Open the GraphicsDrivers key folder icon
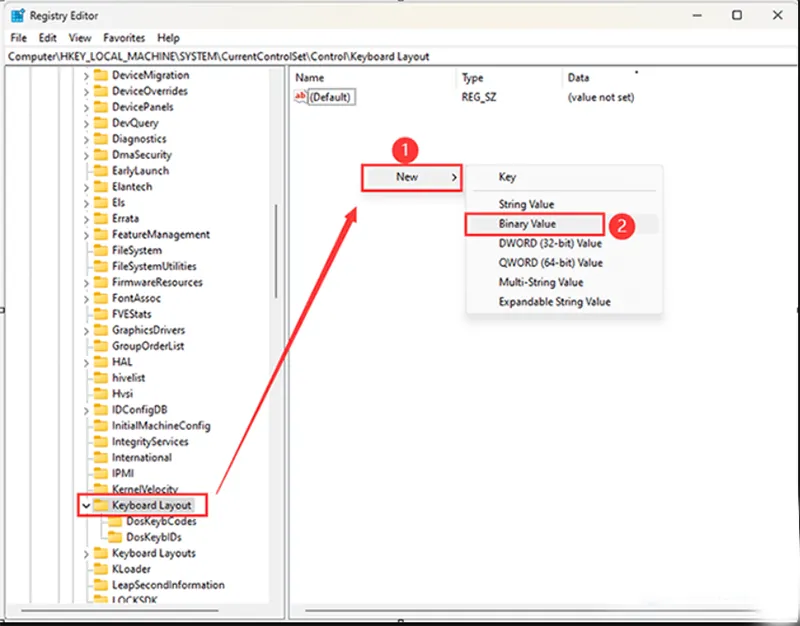This screenshot has height=626, width=800. coord(100,329)
